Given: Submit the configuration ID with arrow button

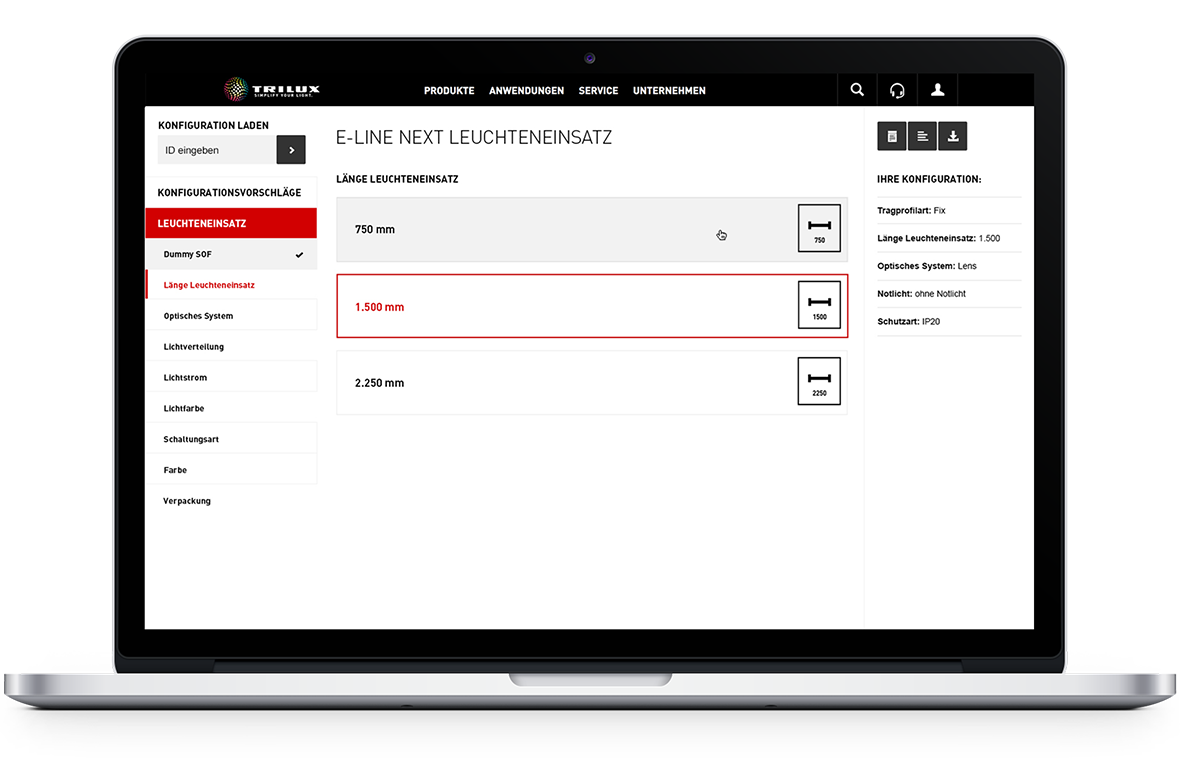Looking at the screenshot, I should pyautogui.click(x=291, y=150).
